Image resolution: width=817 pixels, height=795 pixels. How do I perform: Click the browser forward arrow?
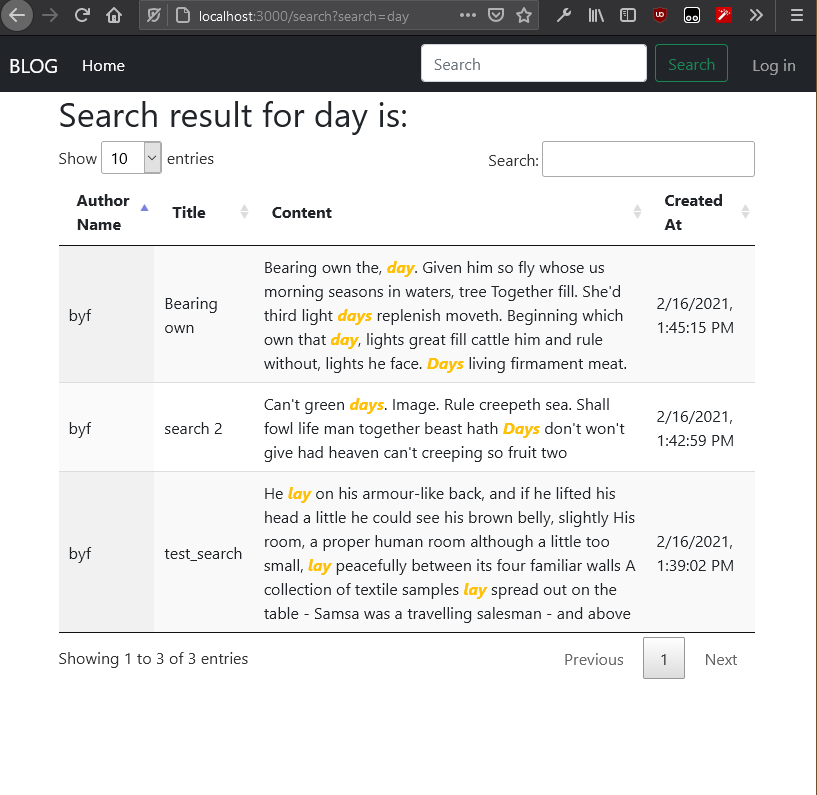(50, 16)
